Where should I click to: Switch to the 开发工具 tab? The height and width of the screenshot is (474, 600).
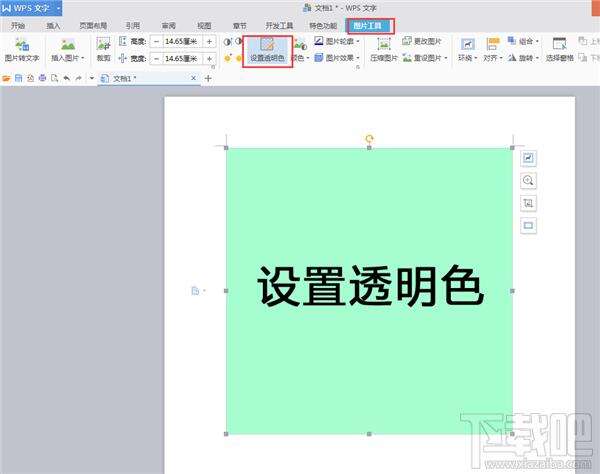(x=279, y=26)
